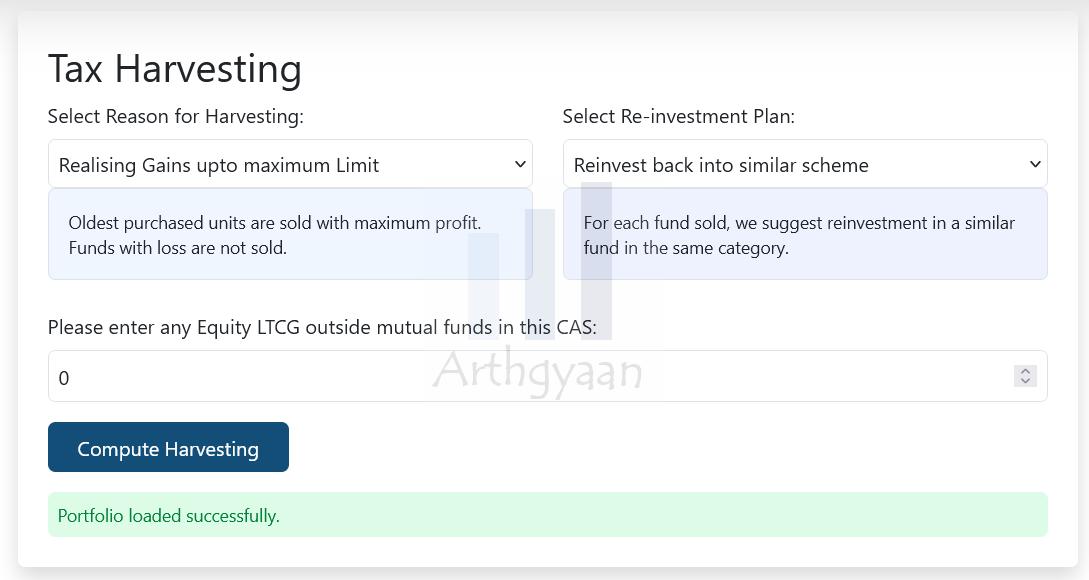Screen dimensions: 1089x580
Task: Open the Select Re-investment Plan dropdown
Action: (x=805, y=164)
